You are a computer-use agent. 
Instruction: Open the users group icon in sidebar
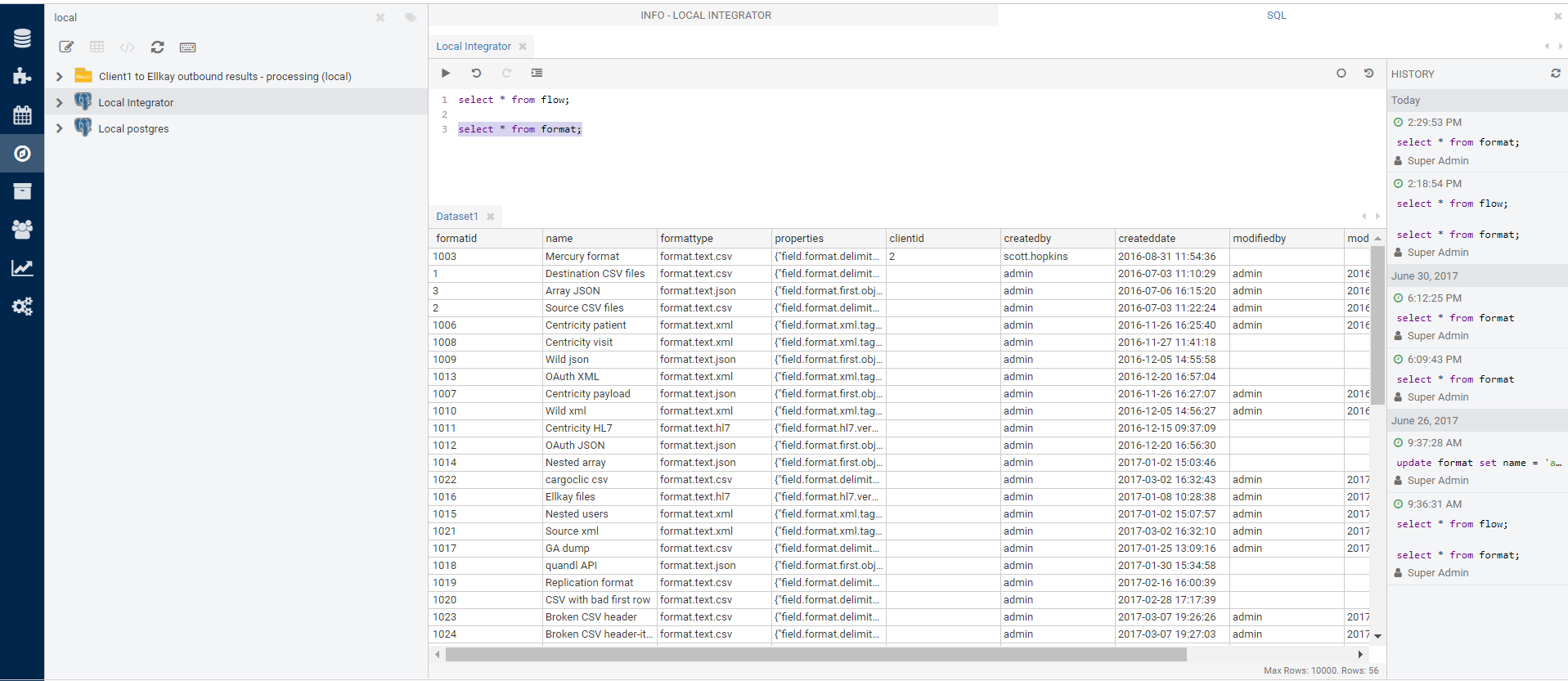(x=22, y=230)
